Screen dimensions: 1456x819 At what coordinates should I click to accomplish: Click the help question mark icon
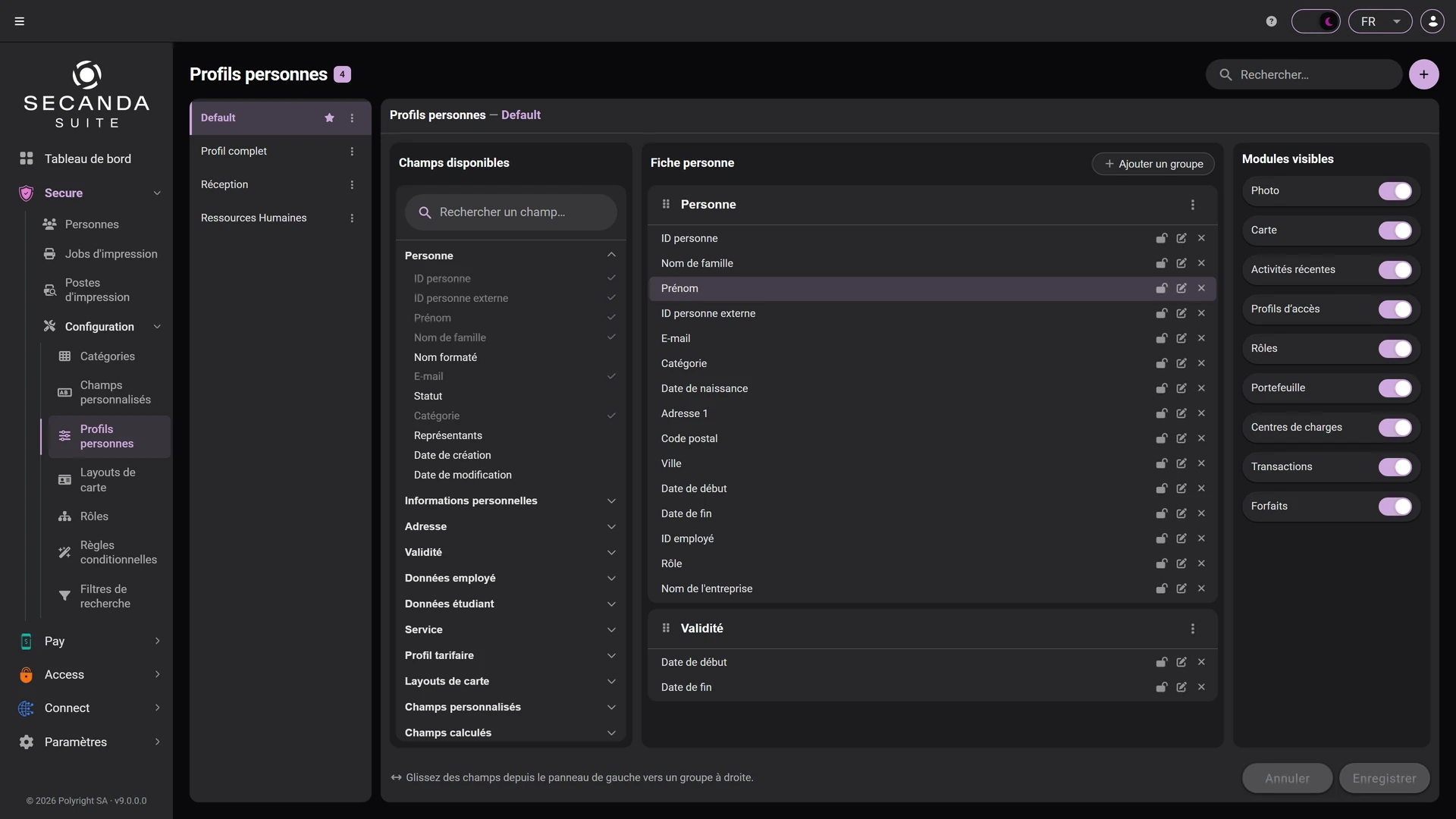1272,21
